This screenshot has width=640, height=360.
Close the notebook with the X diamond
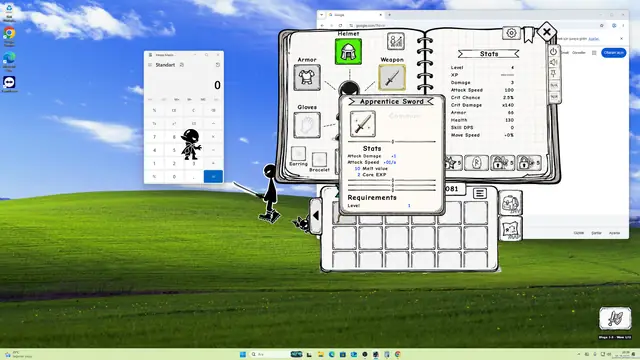547,32
